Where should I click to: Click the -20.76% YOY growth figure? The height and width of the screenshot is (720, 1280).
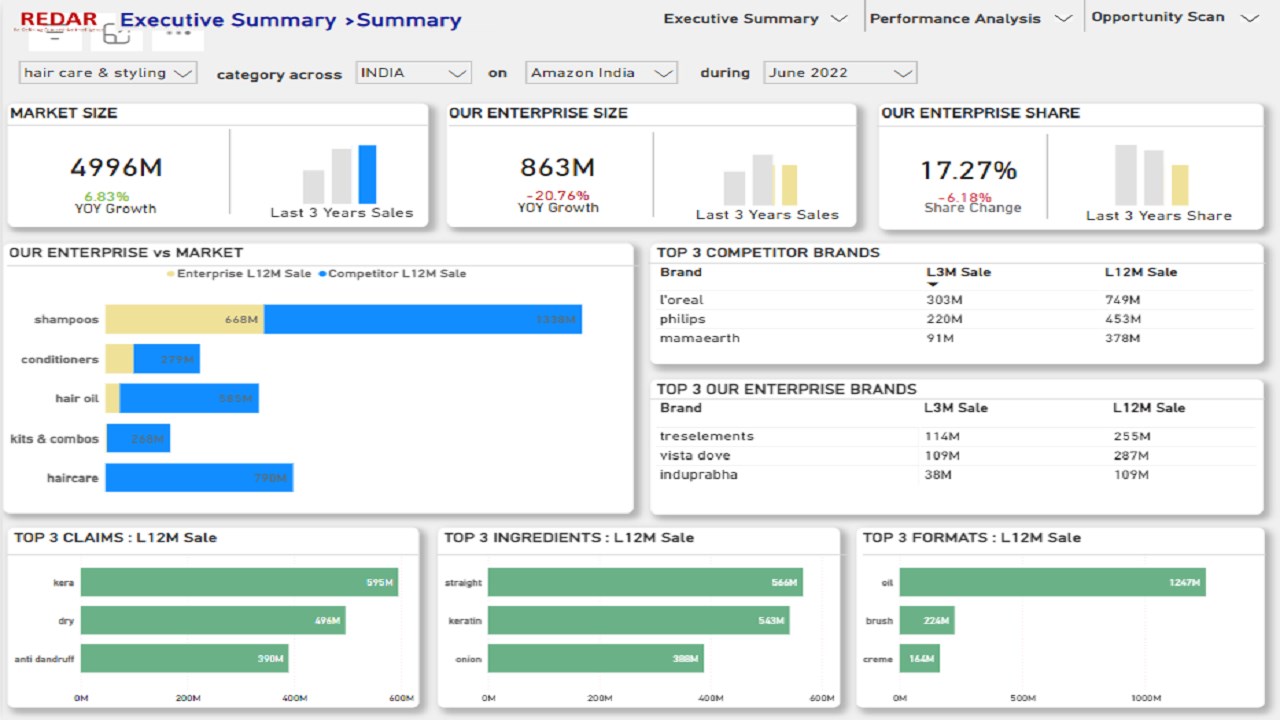pos(558,196)
